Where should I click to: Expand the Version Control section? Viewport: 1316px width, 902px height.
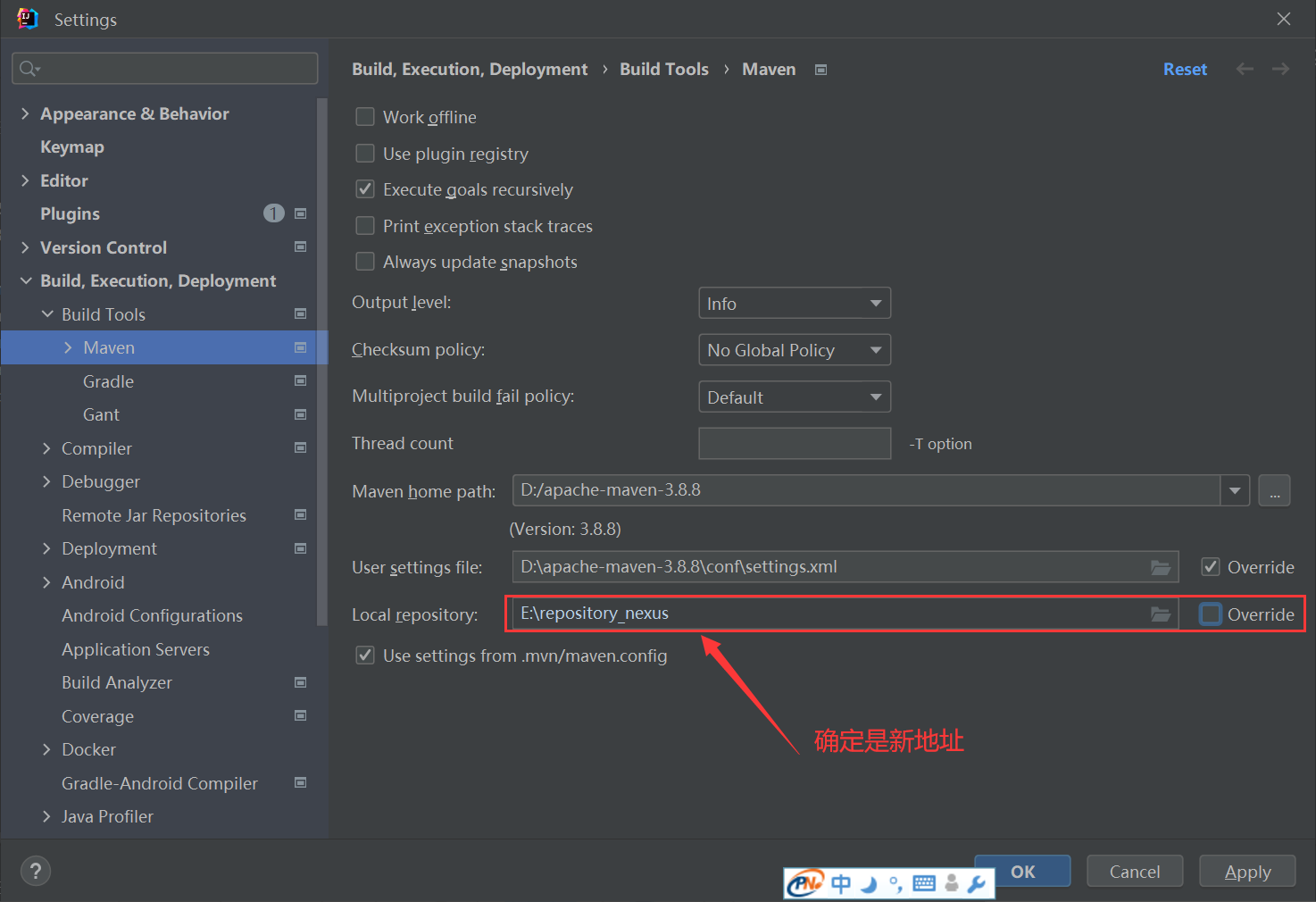pyautogui.click(x=25, y=247)
